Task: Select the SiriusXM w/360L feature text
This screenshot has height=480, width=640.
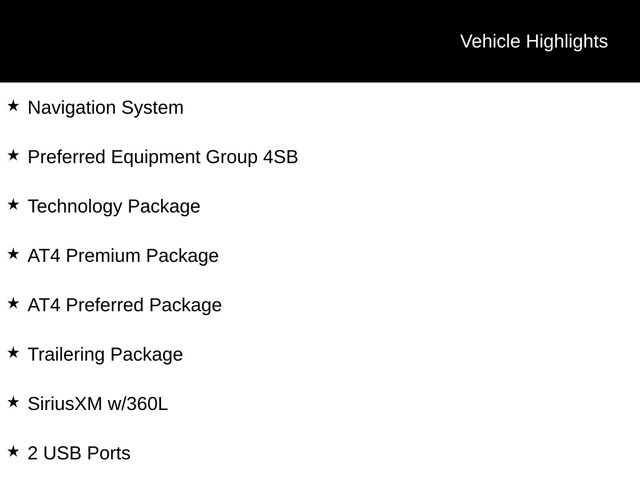Action: click(x=97, y=404)
